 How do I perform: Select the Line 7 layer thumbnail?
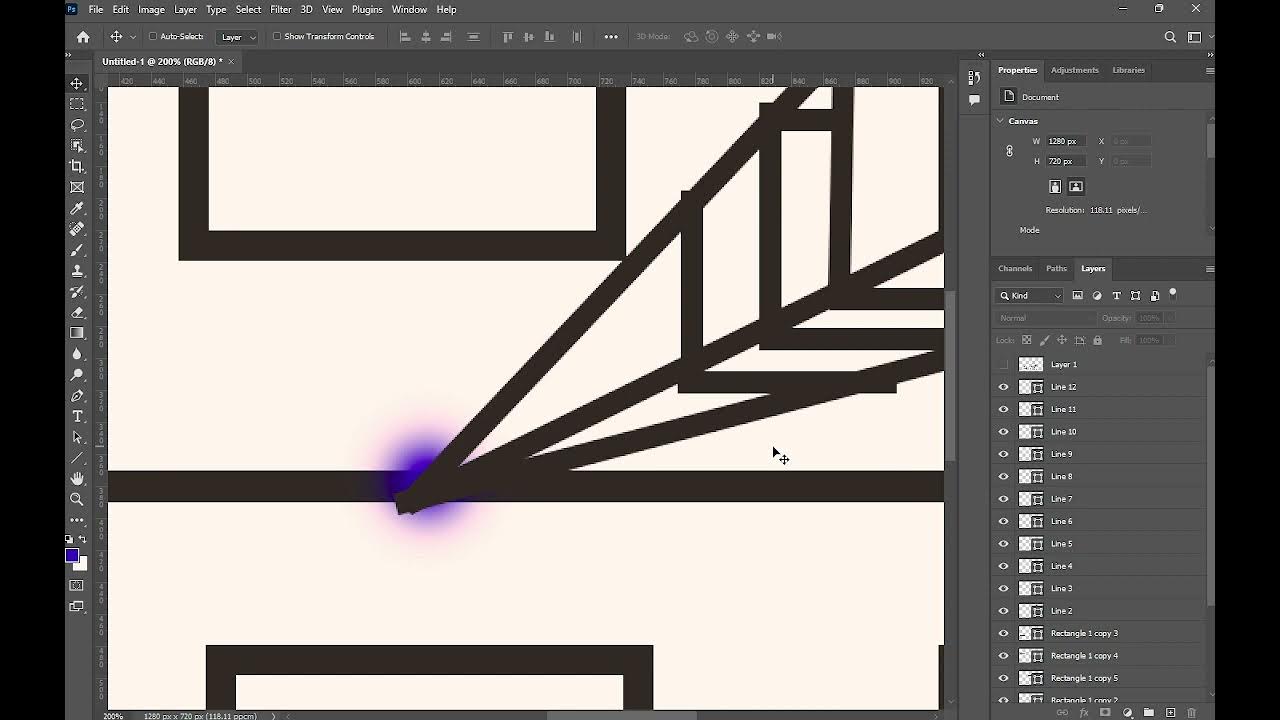[x=1031, y=499]
